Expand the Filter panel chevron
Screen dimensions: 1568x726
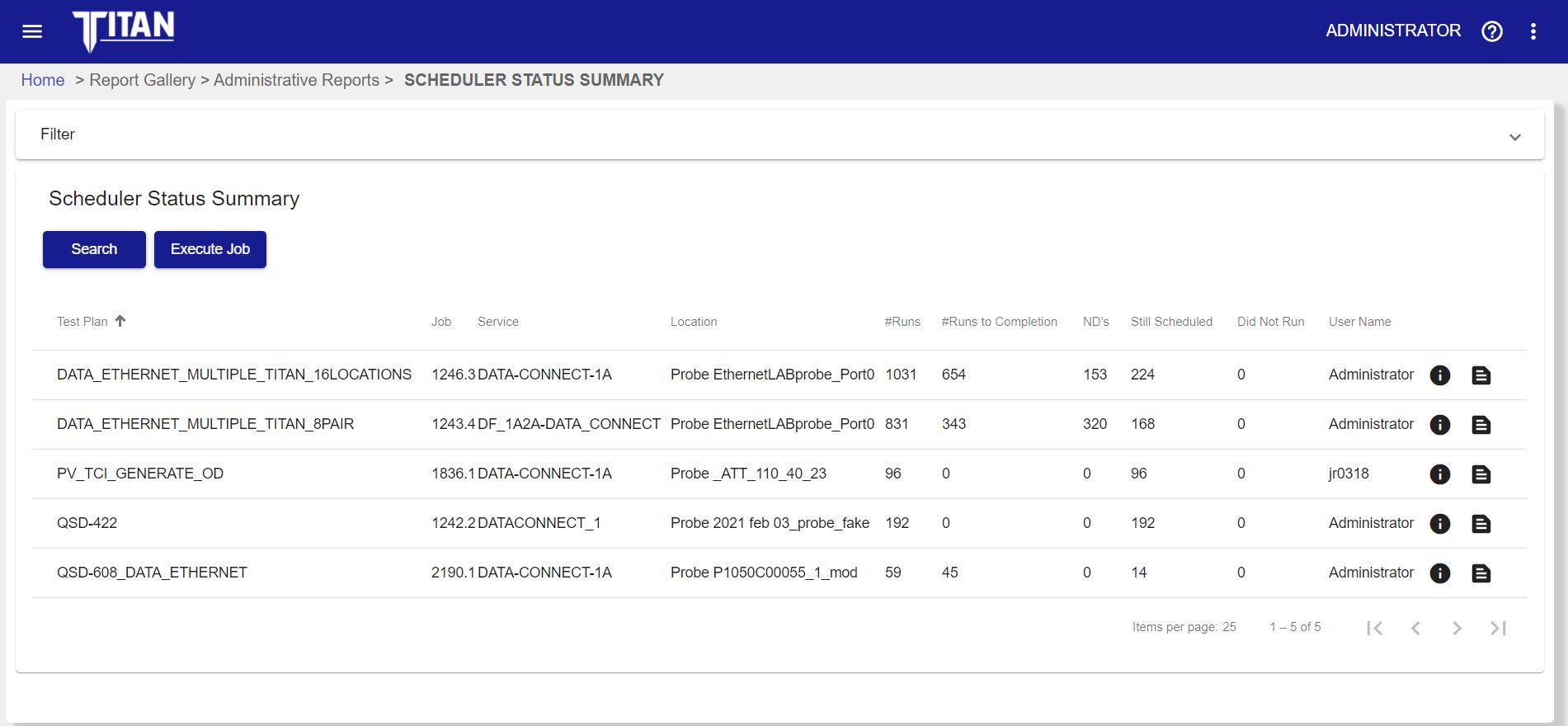(x=1515, y=137)
